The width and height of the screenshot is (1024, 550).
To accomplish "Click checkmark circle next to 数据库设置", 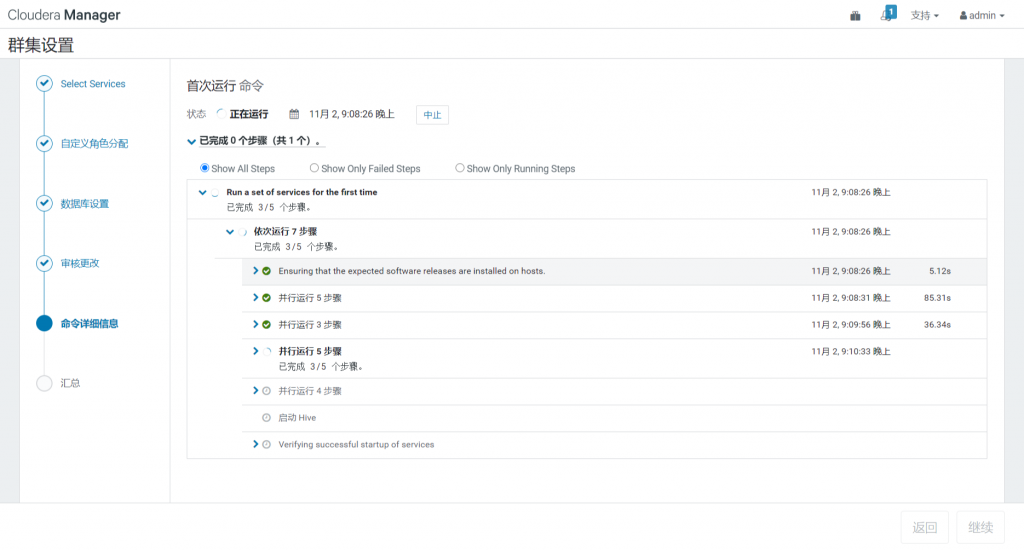I will pos(44,203).
